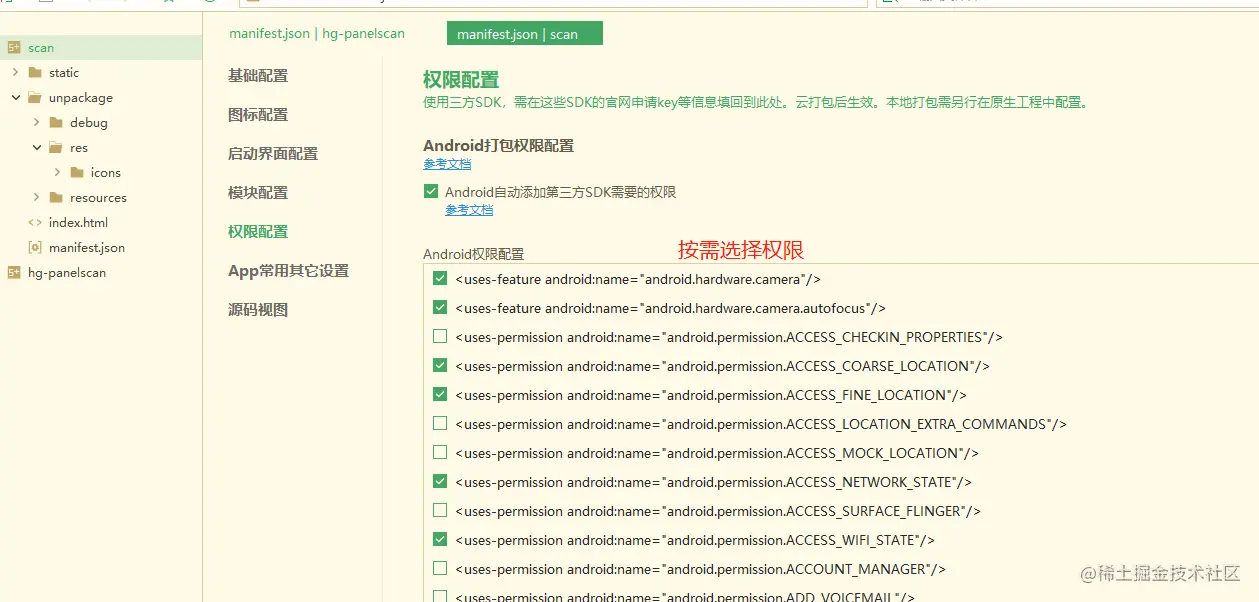Uncheck Android自动添加第三方SDK需要的权限
Screen dimensions: 1259x602
431,191
